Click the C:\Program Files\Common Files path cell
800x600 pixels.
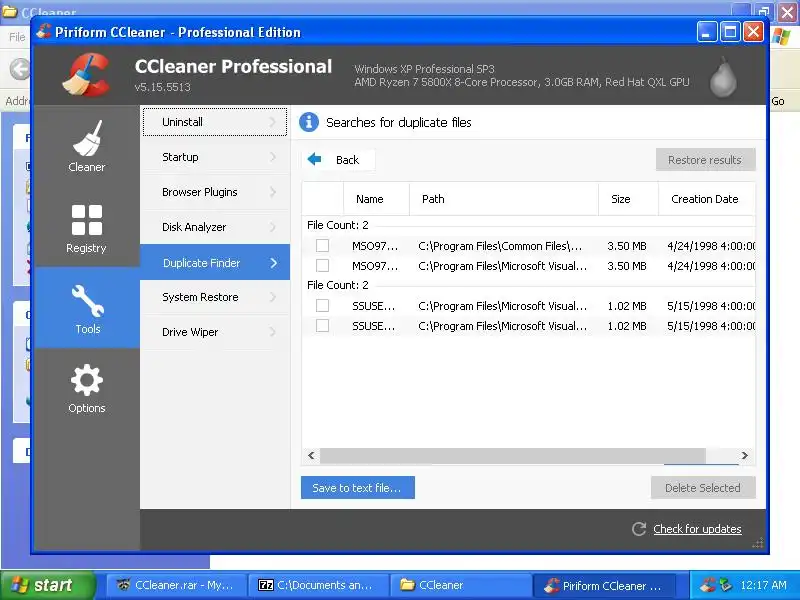(x=500, y=246)
